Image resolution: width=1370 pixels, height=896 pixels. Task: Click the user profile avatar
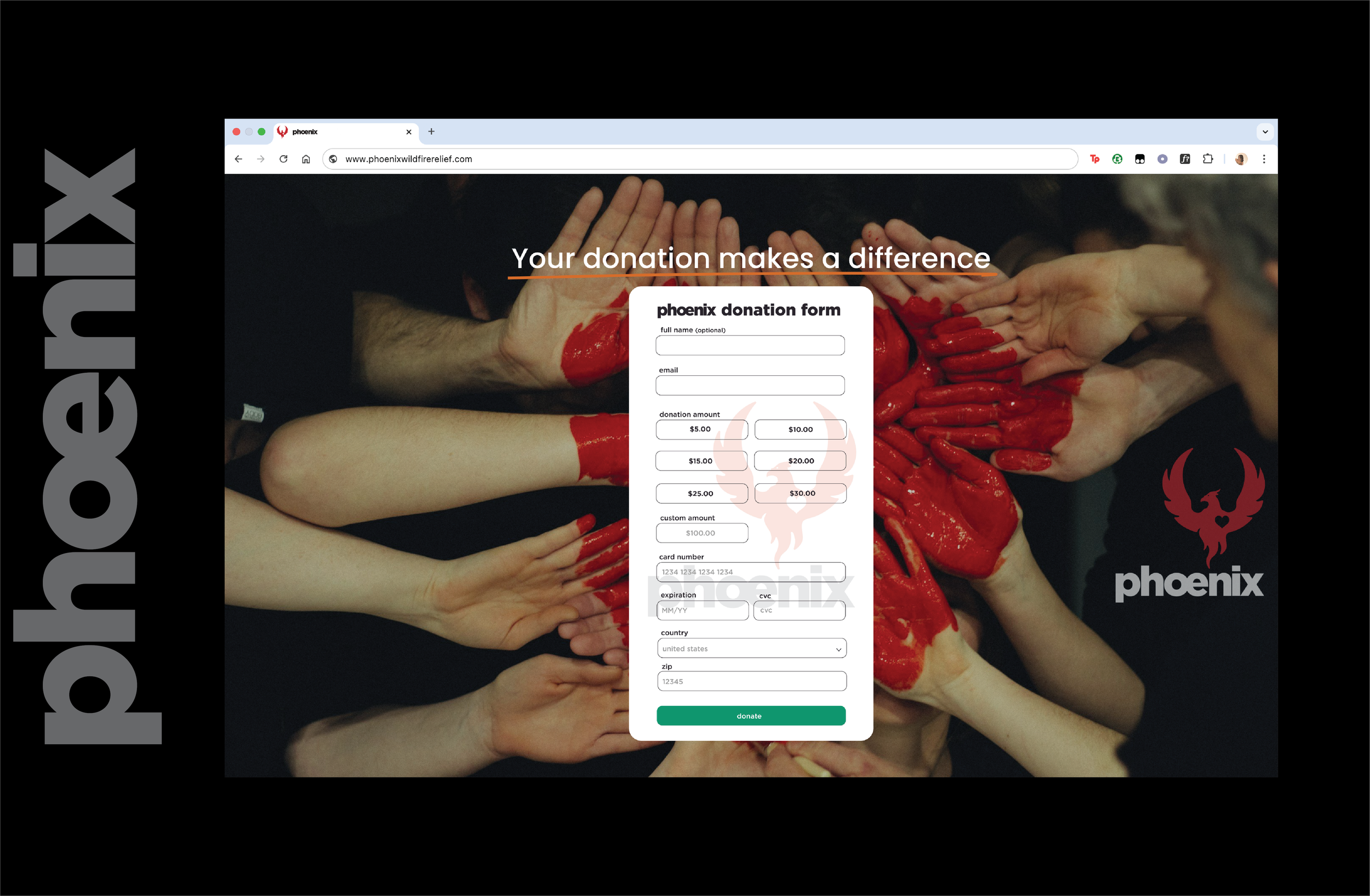pyautogui.click(x=1241, y=159)
